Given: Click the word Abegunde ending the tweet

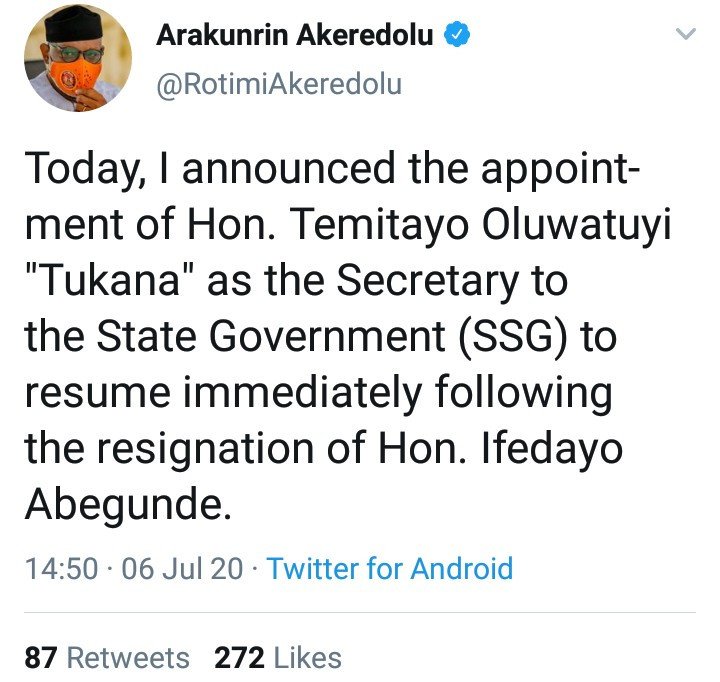Looking at the screenshot, I should 128,504.
